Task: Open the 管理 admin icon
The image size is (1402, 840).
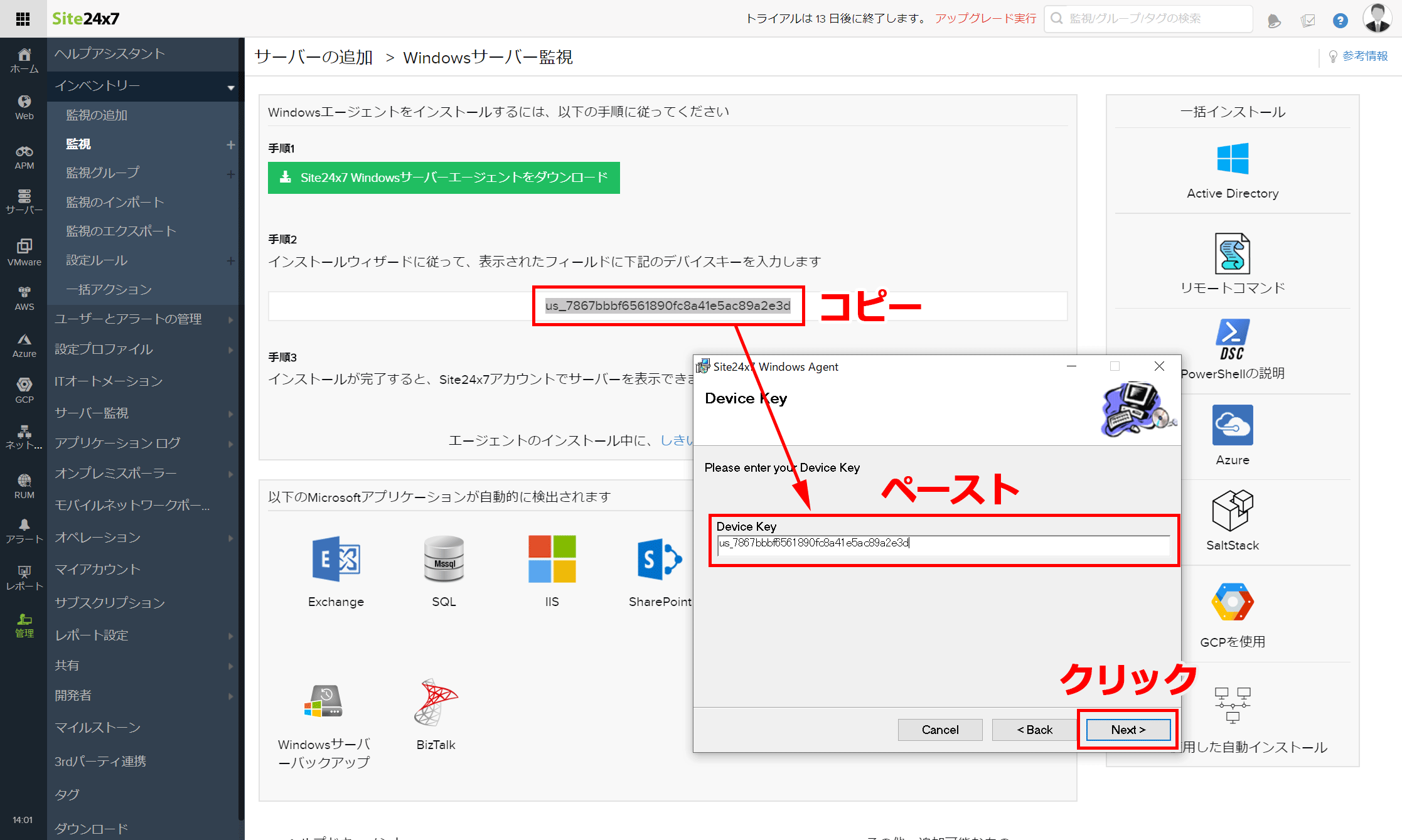Action: [x=24, y=625]
